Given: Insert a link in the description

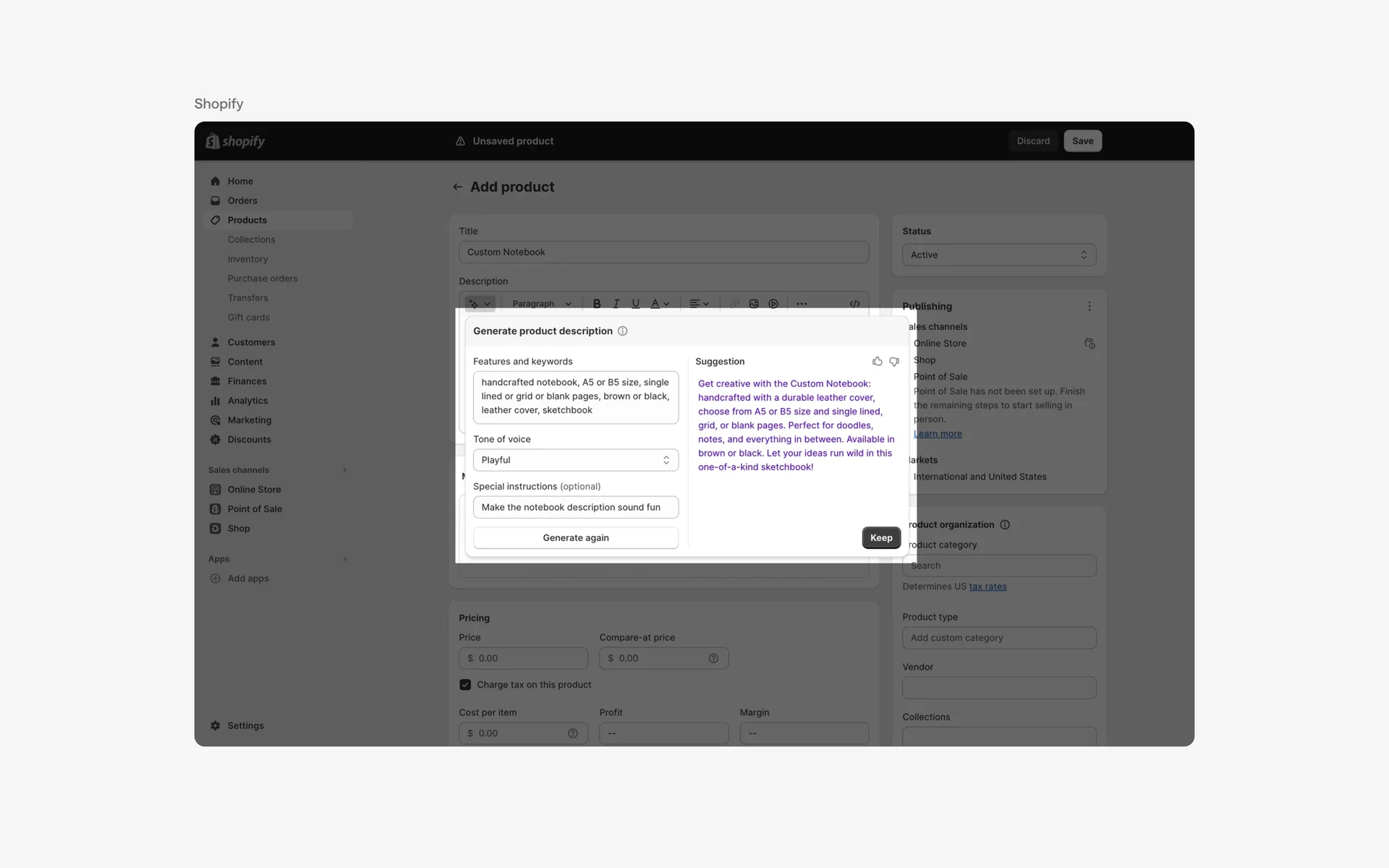Looking at the screenshot, I should [734, 303].
